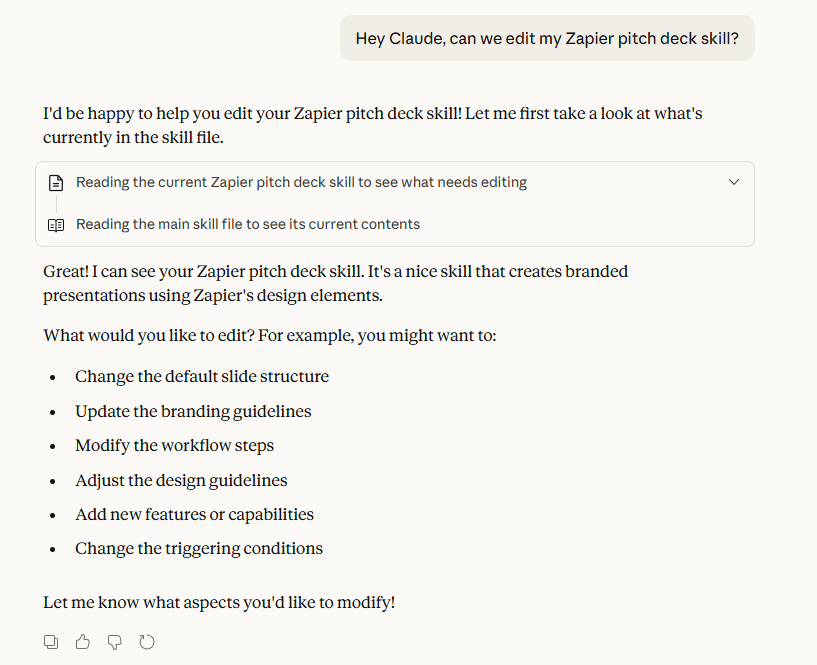Toggle the thumbs up feedback control
The width and height of the screenshot is (817, 665).
point(82,641)
